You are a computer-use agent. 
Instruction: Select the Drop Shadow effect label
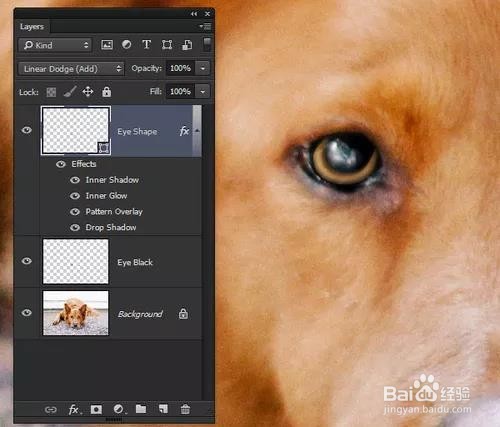[x=111, y=227]
